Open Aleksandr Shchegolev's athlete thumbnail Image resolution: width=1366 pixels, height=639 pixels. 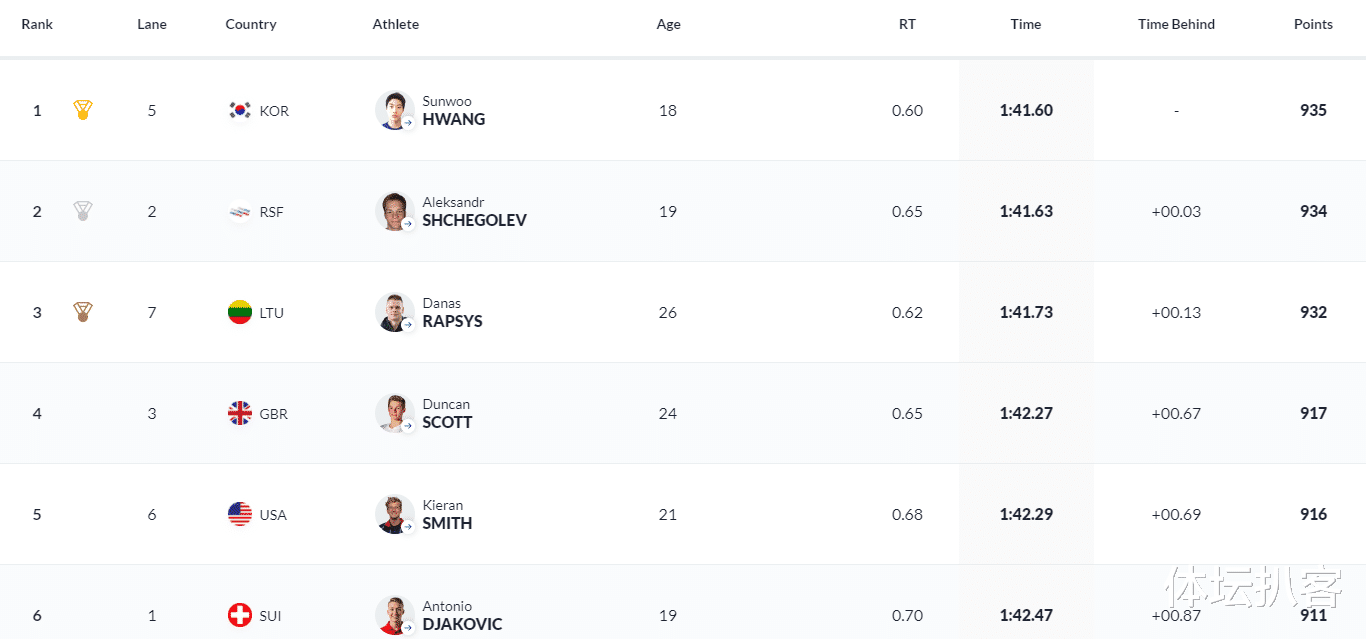[395, 211]
